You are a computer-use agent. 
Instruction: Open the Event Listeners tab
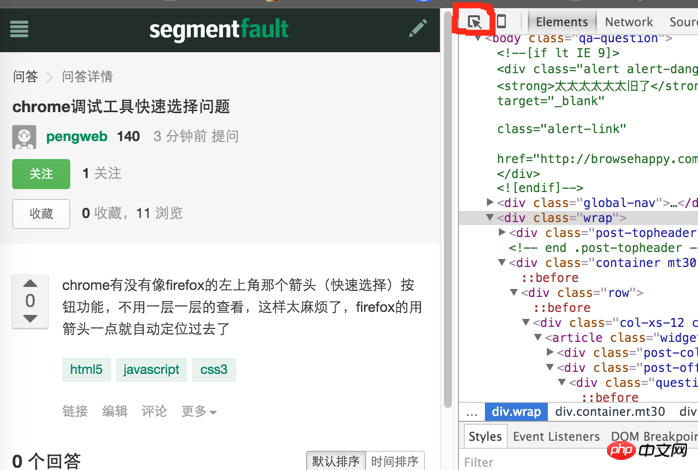(556, 436)
